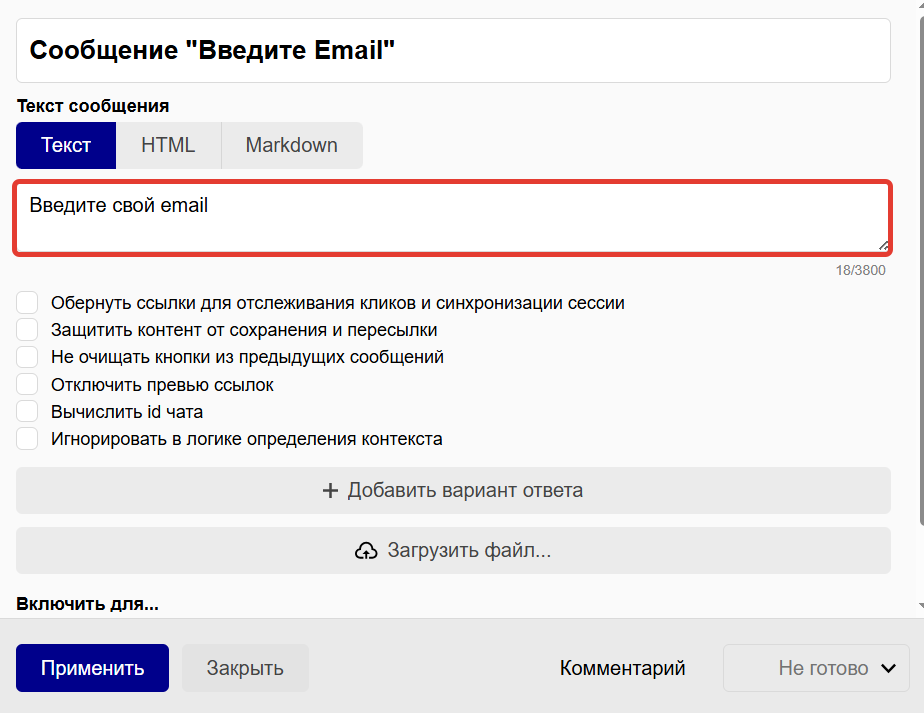Open the "Не готово" status dropdown

815,667
